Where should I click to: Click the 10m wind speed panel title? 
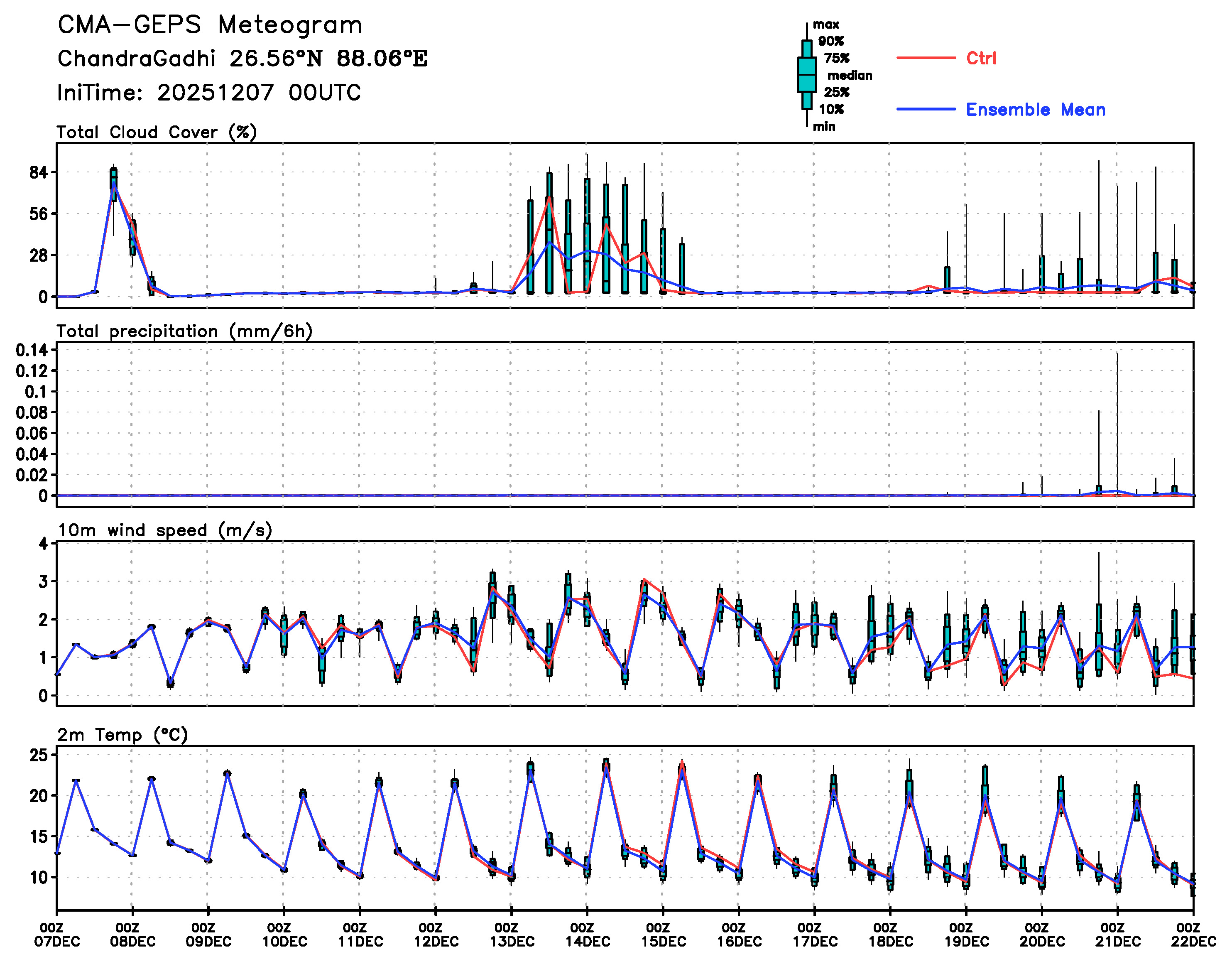tap(165, 530)
